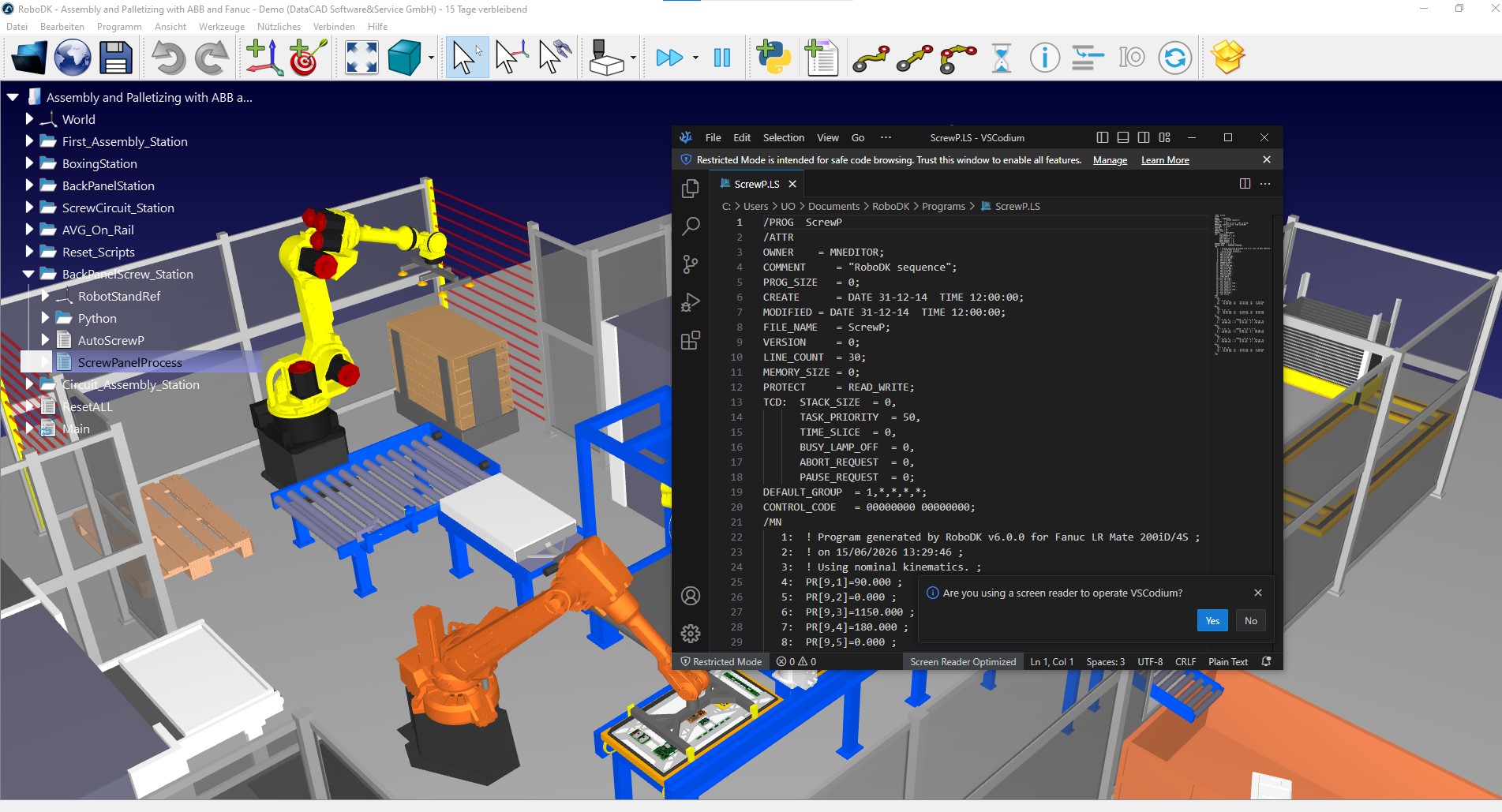
Task: Answer No to the screen reader prompt
Action: click(x=1251, y=621)
